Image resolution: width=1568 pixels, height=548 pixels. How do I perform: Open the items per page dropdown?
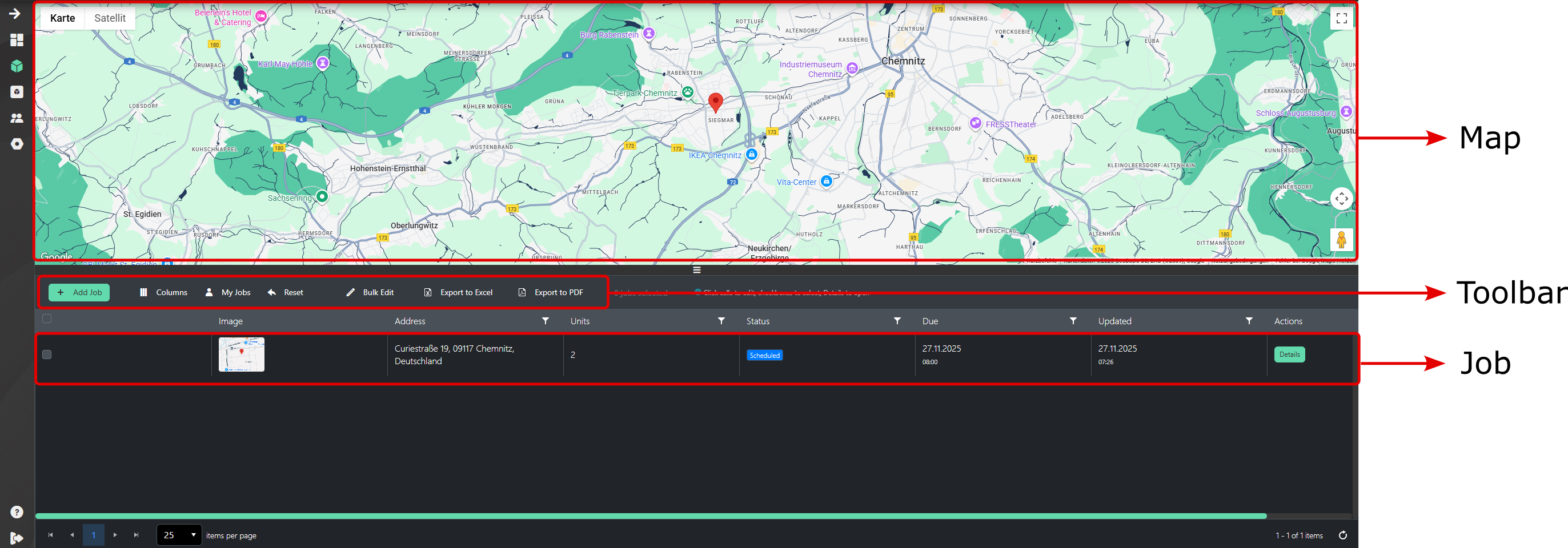point(179,535)
